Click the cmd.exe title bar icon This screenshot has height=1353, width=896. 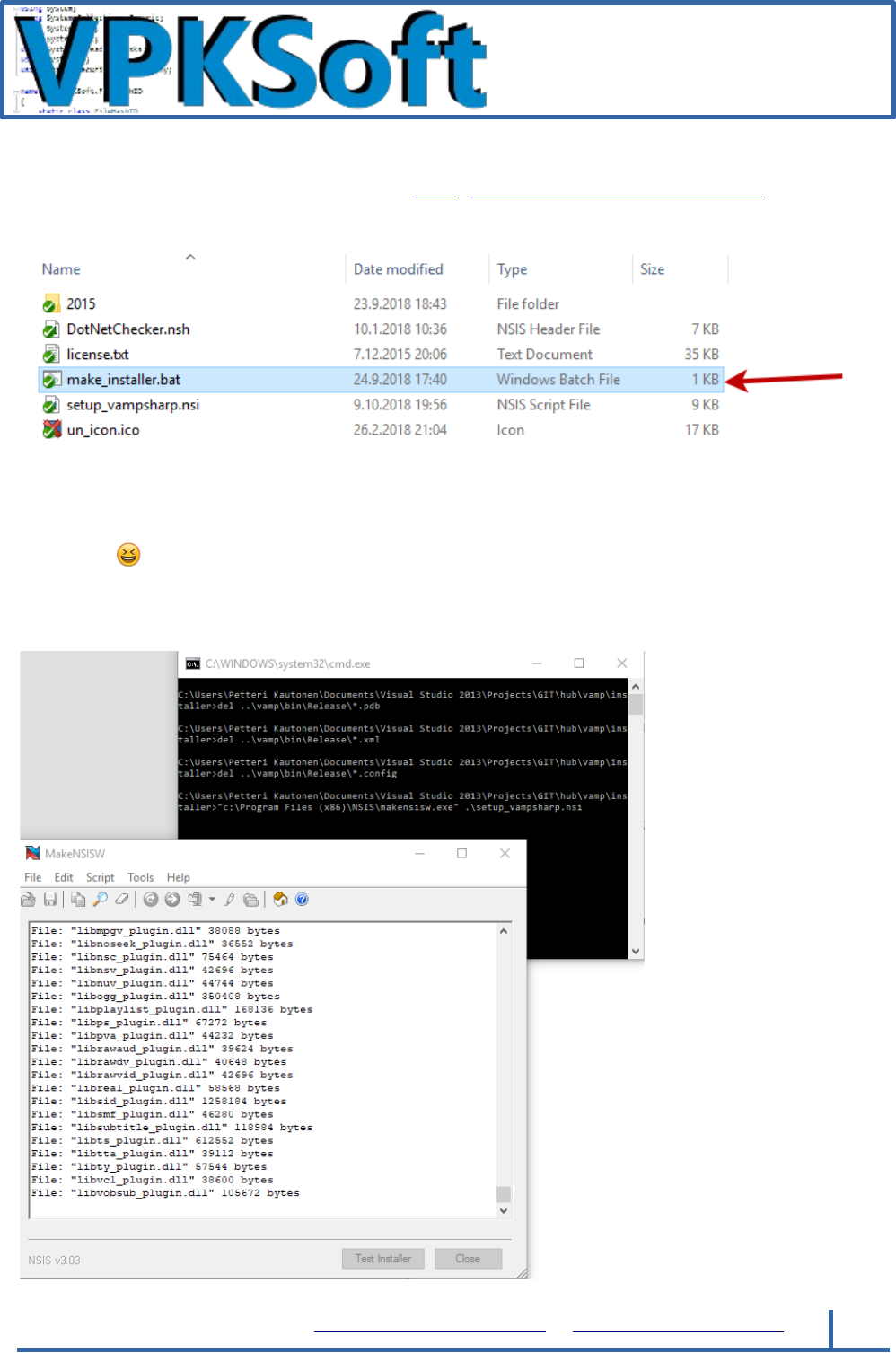point(193,663)
